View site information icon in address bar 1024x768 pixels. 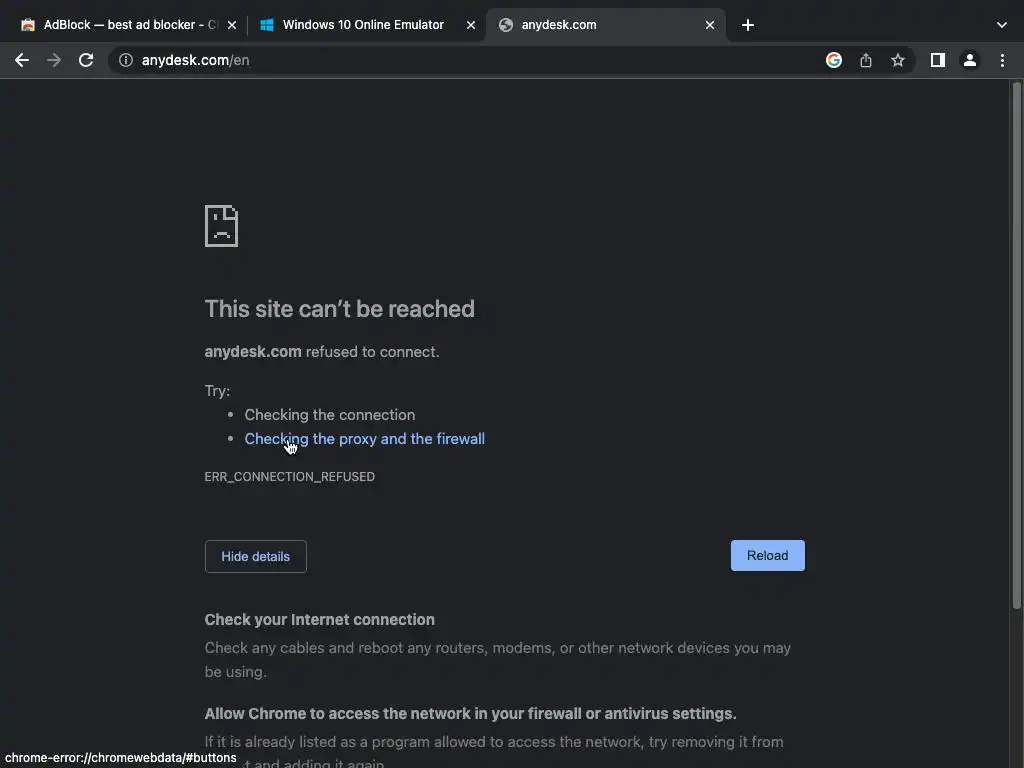(x=125, y=60)
